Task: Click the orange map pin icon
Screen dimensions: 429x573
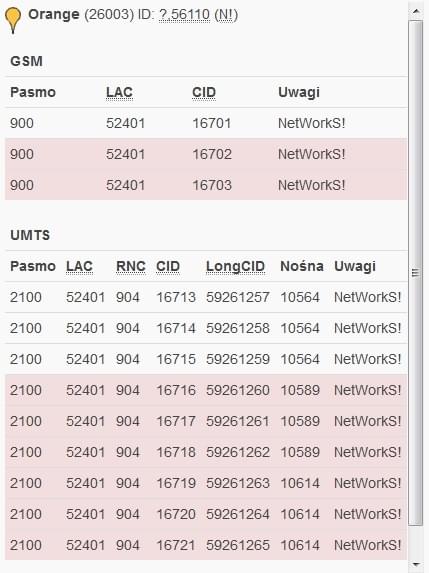Action: coord(14,20)
